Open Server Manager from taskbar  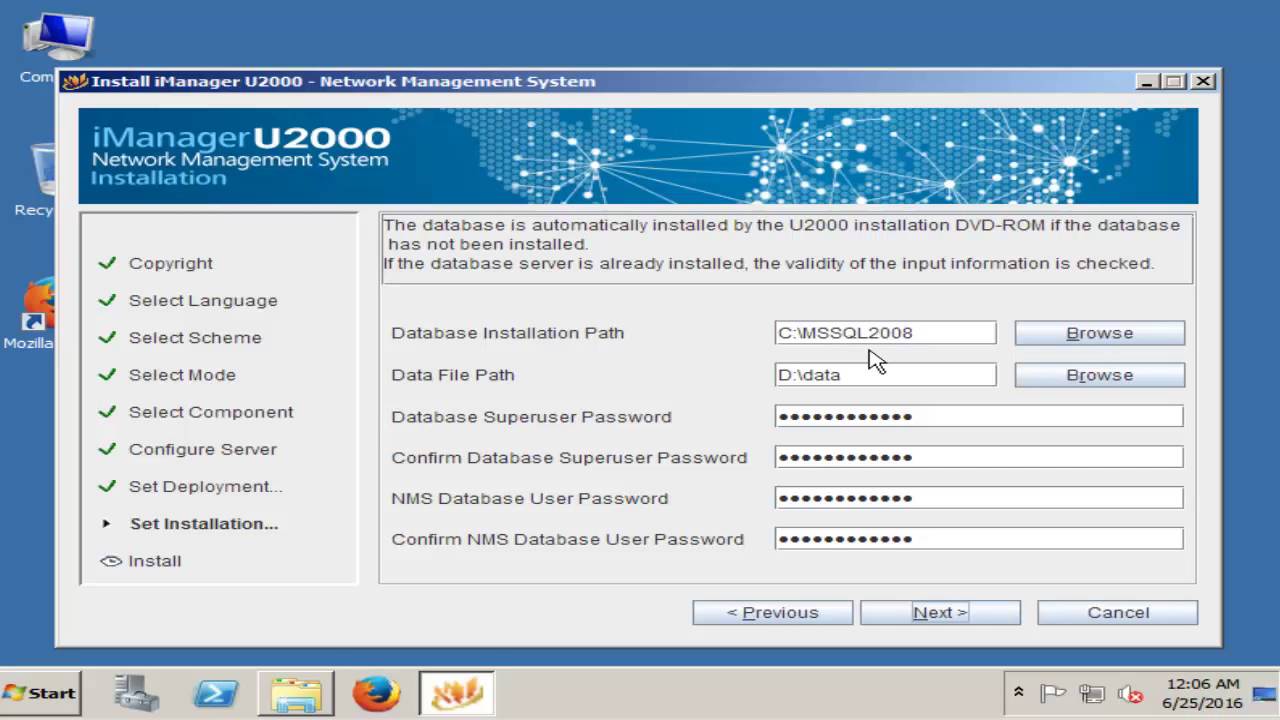pyautogui.click(x=136, y=693)
